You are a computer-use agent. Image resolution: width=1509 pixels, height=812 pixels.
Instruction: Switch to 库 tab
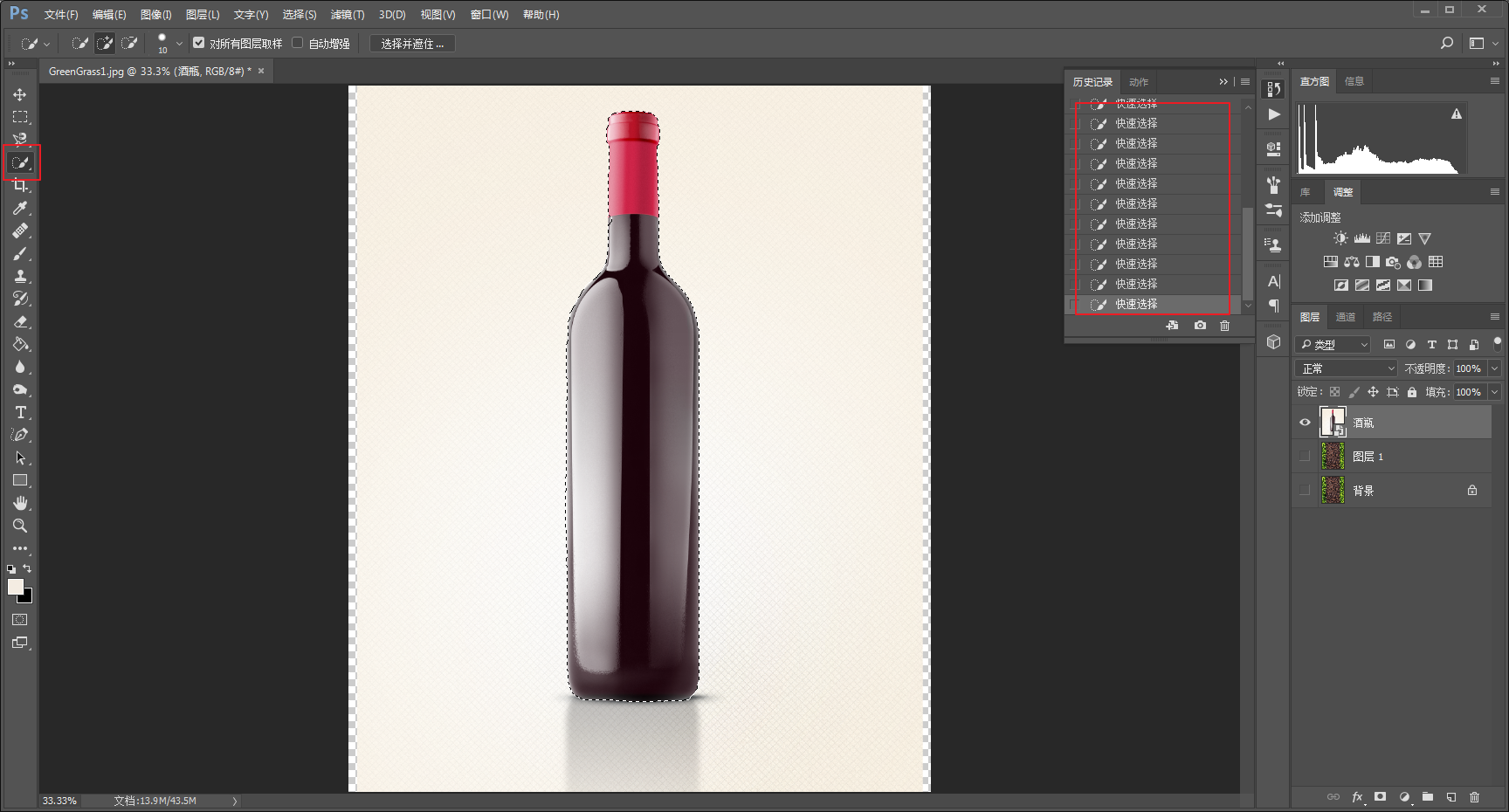1306,192
